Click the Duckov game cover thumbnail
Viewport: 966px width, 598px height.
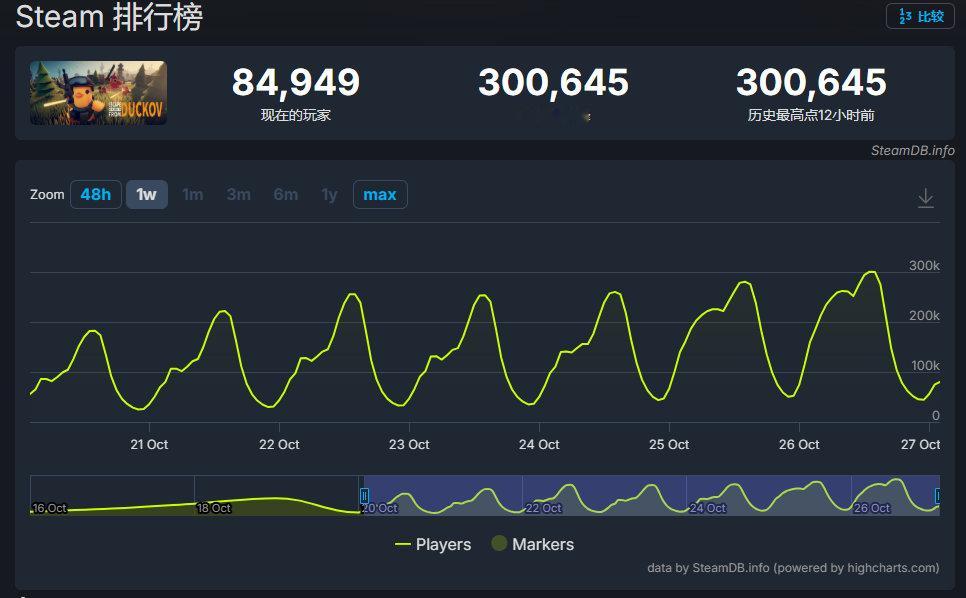[97, 92]
